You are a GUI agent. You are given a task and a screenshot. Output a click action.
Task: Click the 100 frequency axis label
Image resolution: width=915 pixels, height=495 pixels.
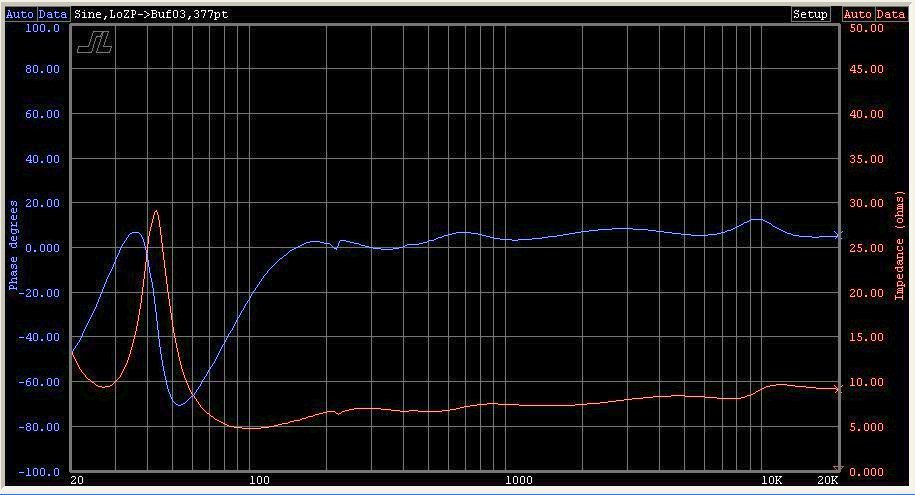[x=260, y=480]
